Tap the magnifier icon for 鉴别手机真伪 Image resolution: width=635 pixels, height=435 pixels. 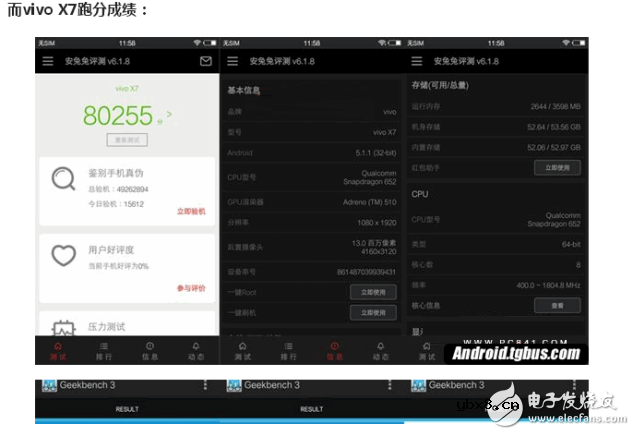[x=64, y=179]
